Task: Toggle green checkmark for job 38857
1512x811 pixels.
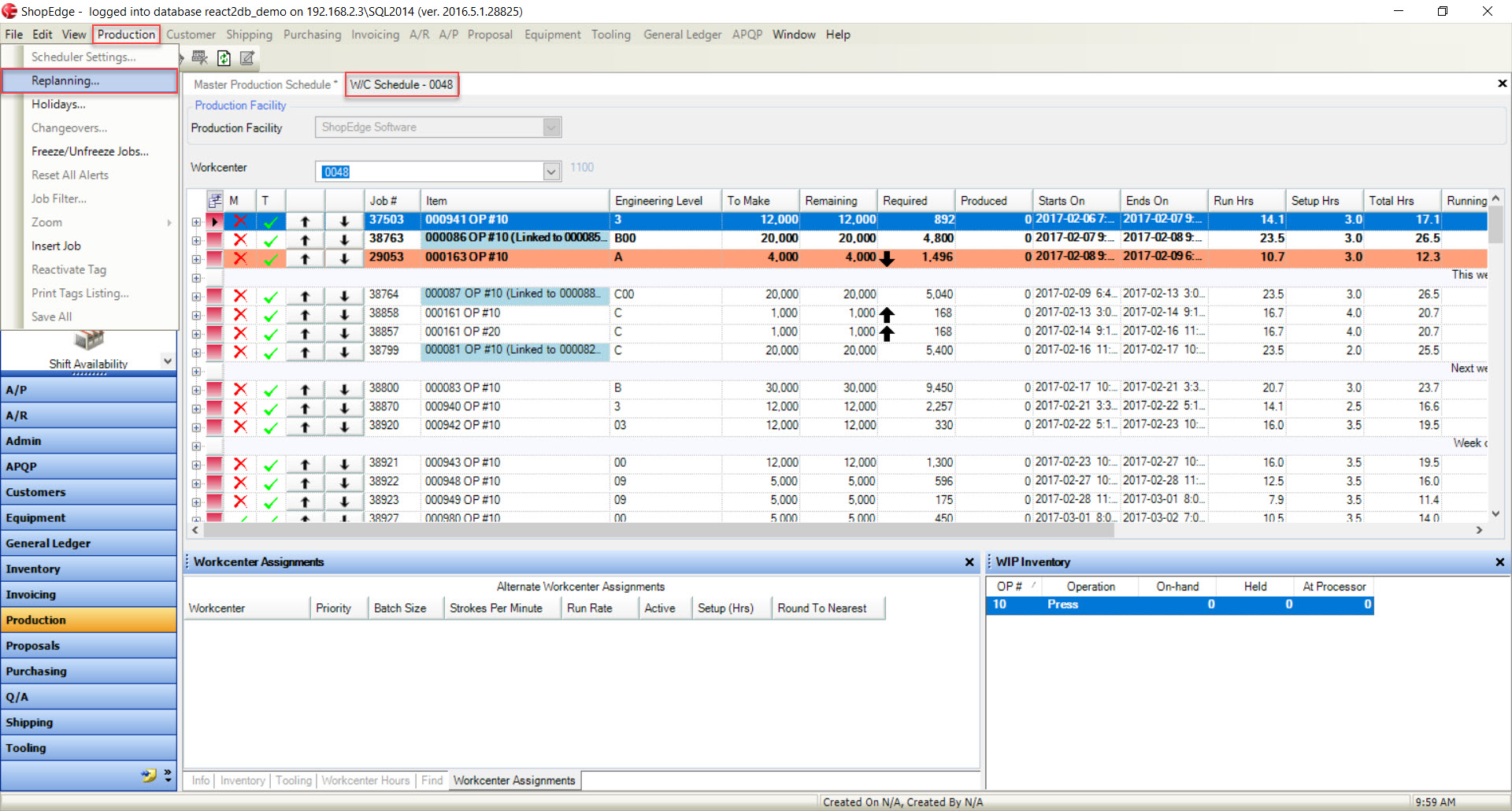Action: [x=270, y=334]
